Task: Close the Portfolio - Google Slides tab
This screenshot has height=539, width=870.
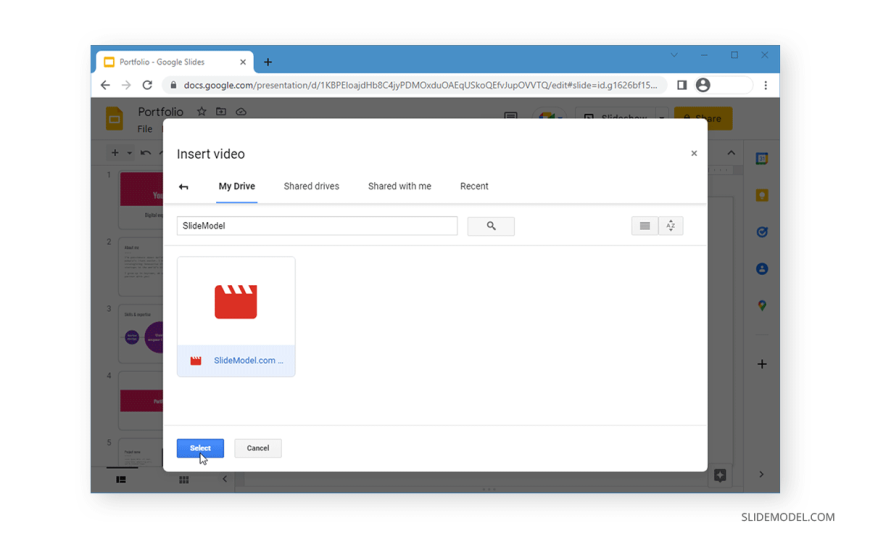Action: click(x=242, y=62)
